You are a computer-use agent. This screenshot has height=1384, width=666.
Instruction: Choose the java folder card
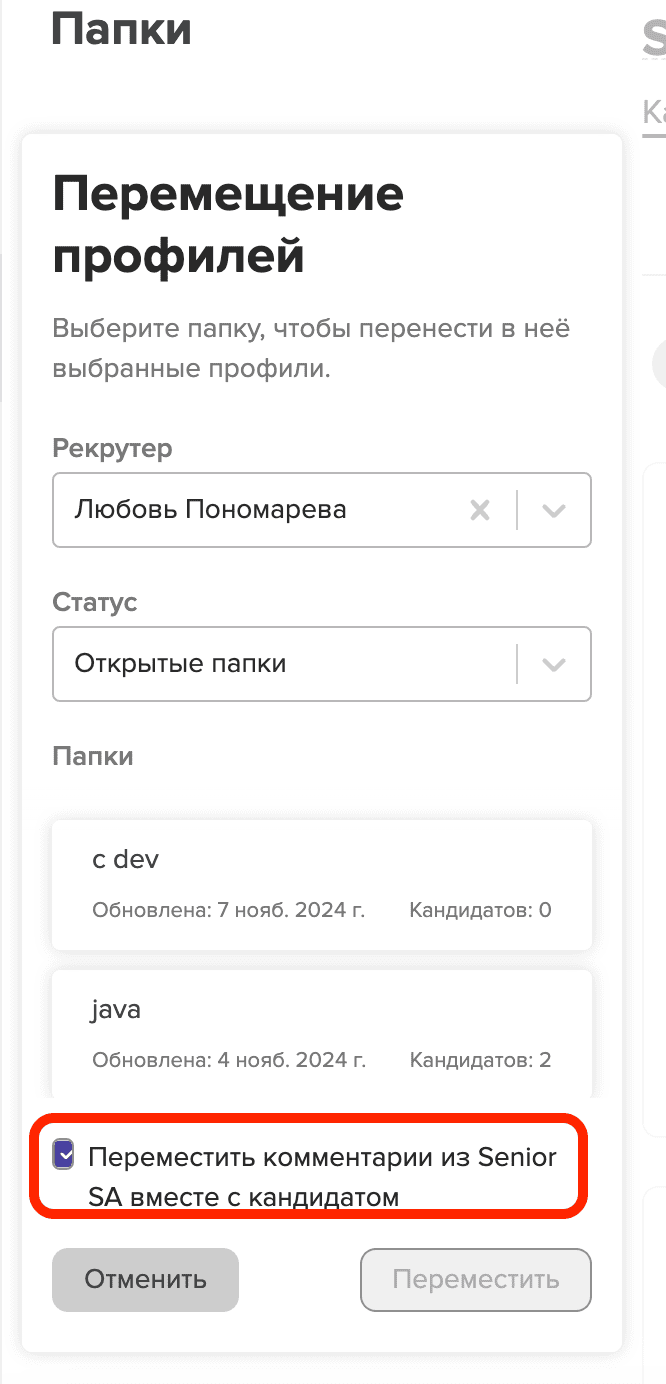[321, 1032]
